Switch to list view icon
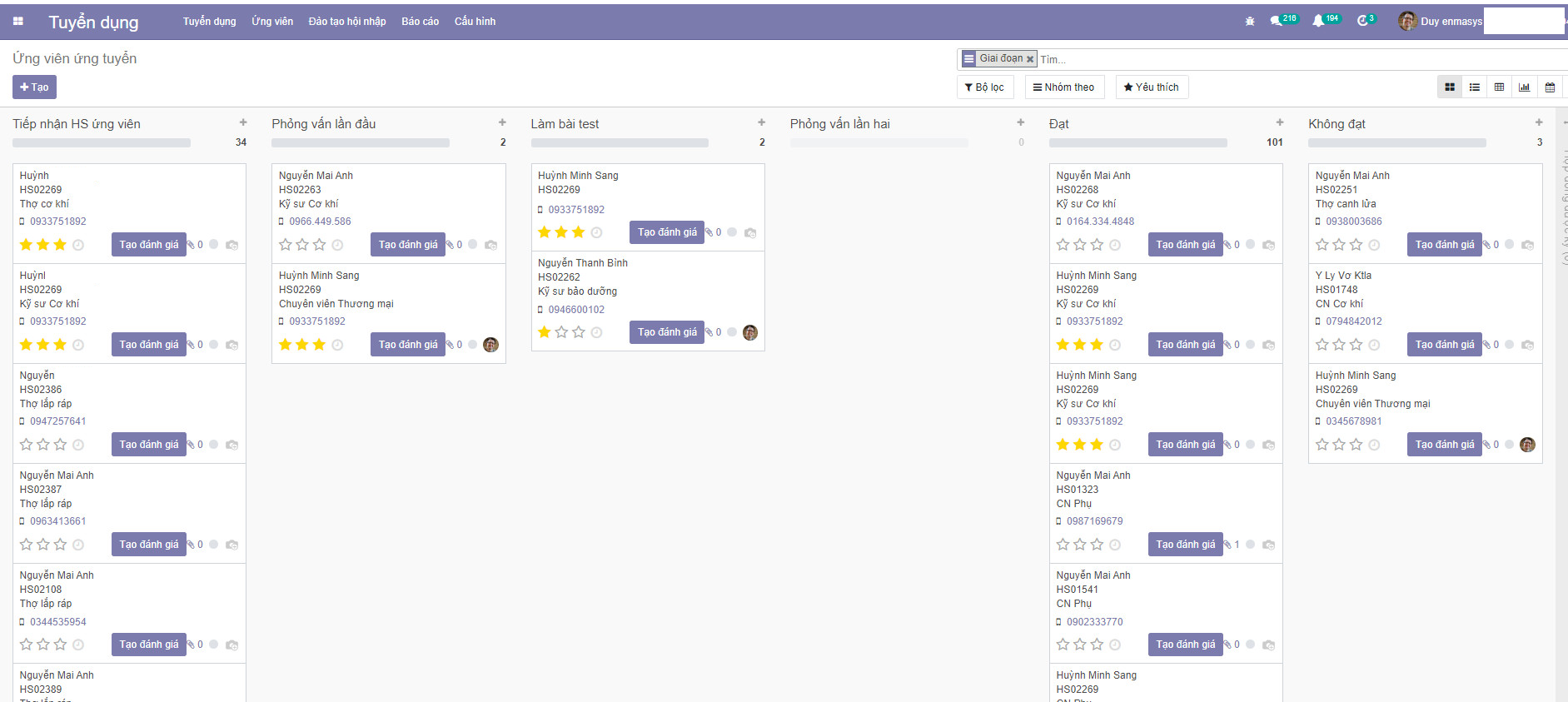Viewport: 1568px width, 702px height. pyautogui.click(x=1475, y=87)
